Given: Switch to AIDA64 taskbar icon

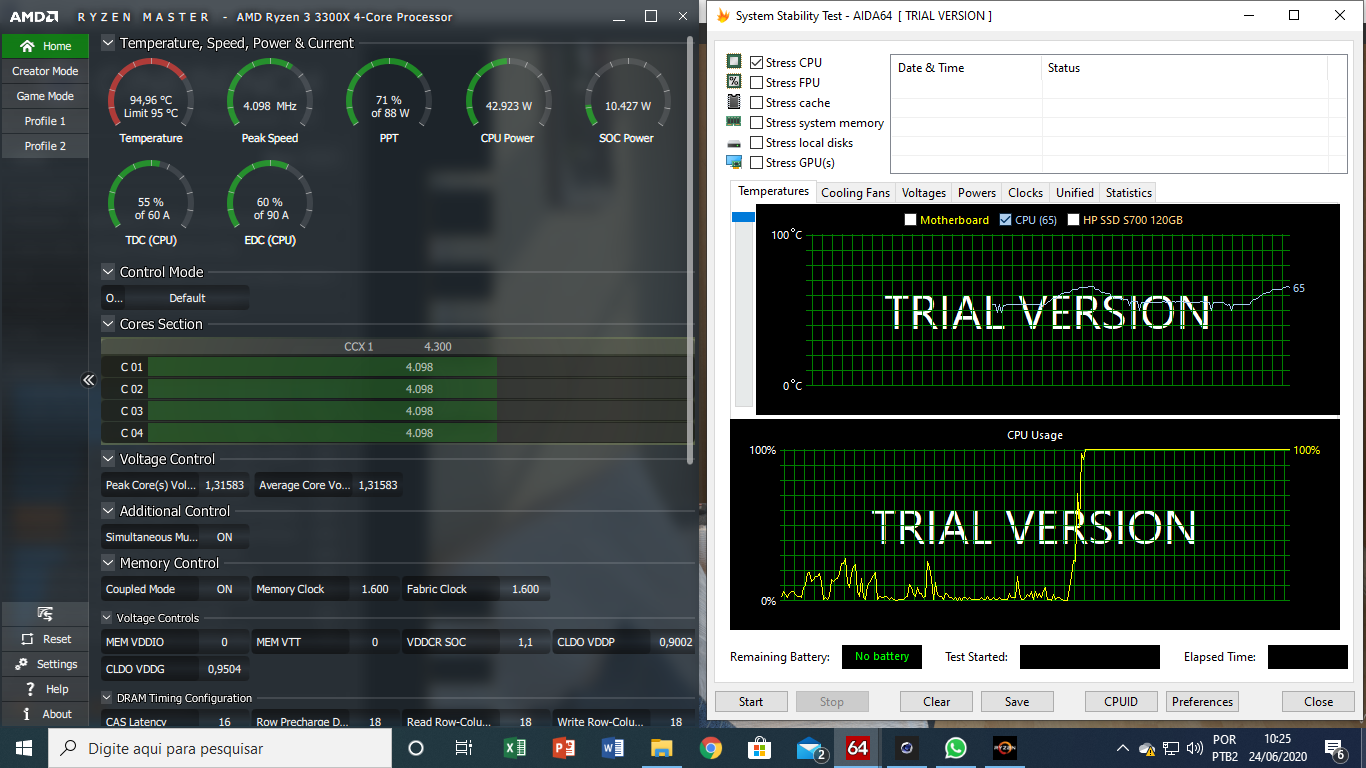Looking at the screenshot, I should coord(858,748).
